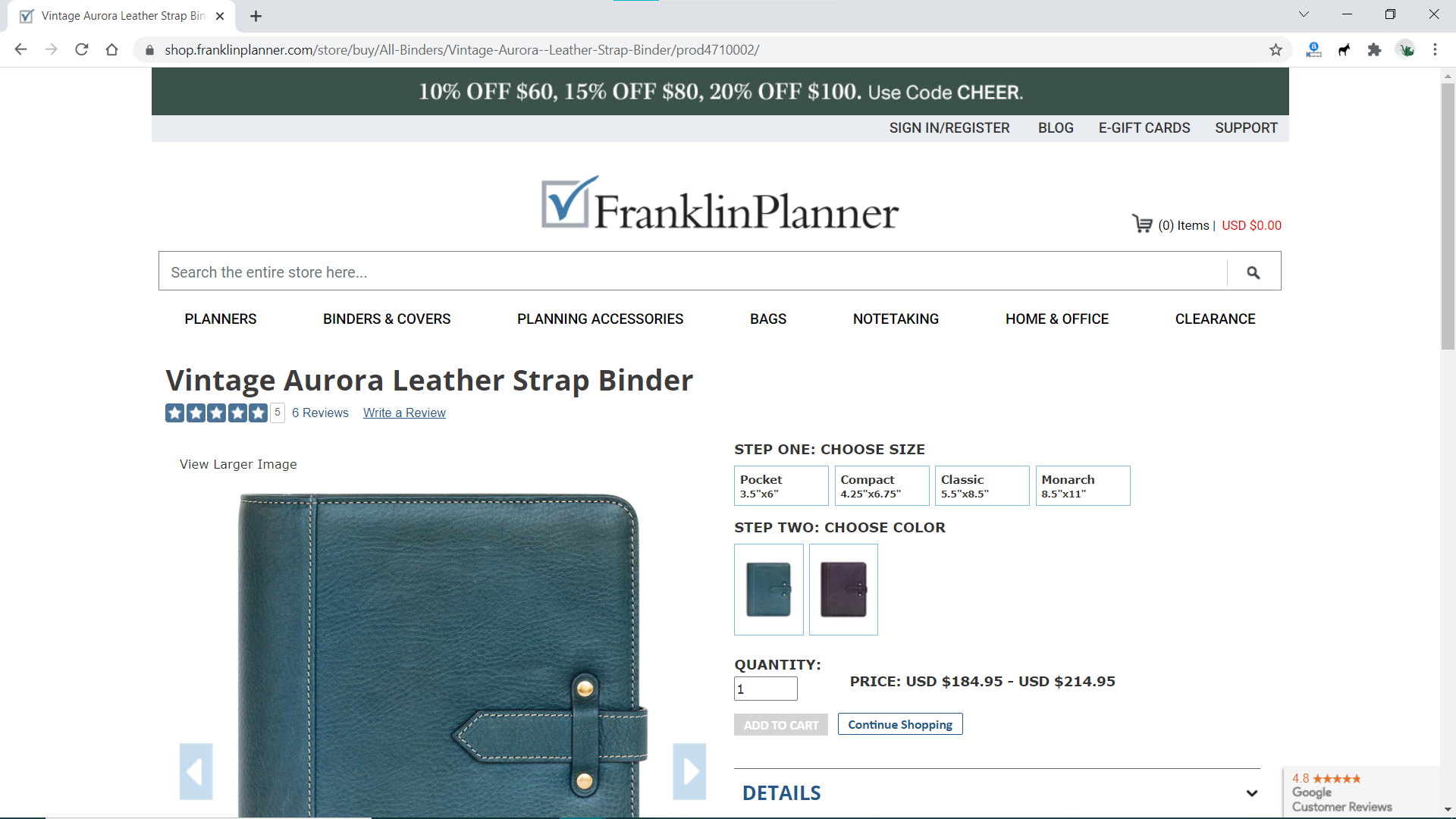The width and height of the screenshot is (1456, 819).
Task: Open browser extensions puzzle icon
Action: pyautogui.click(x=1374, y=50)
